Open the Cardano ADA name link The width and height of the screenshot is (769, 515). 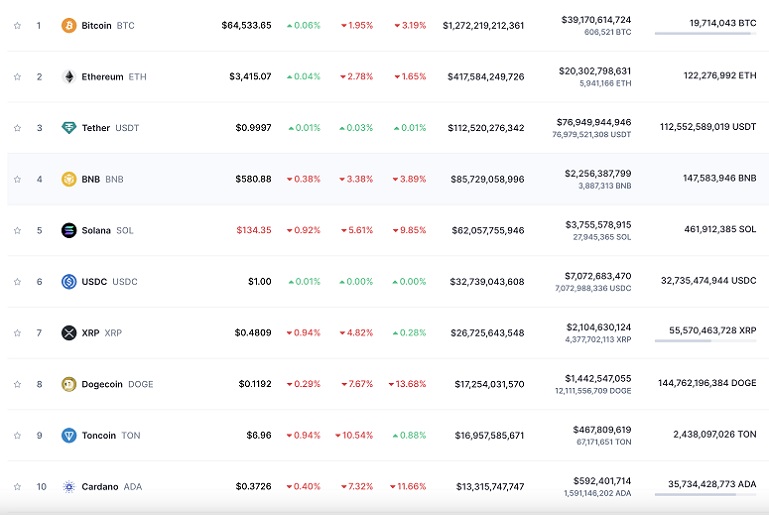99,487
